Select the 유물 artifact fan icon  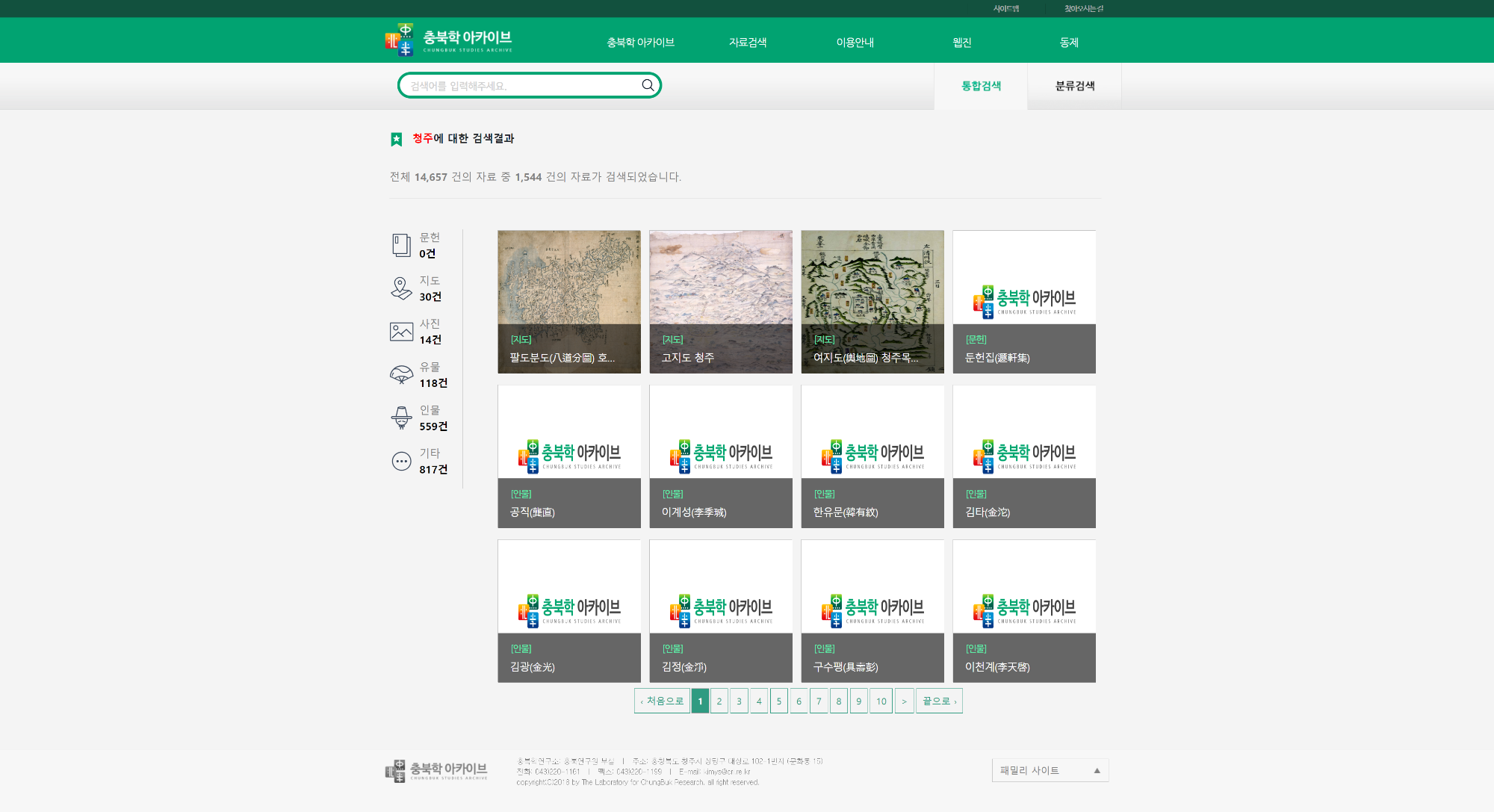pos(401,374)
